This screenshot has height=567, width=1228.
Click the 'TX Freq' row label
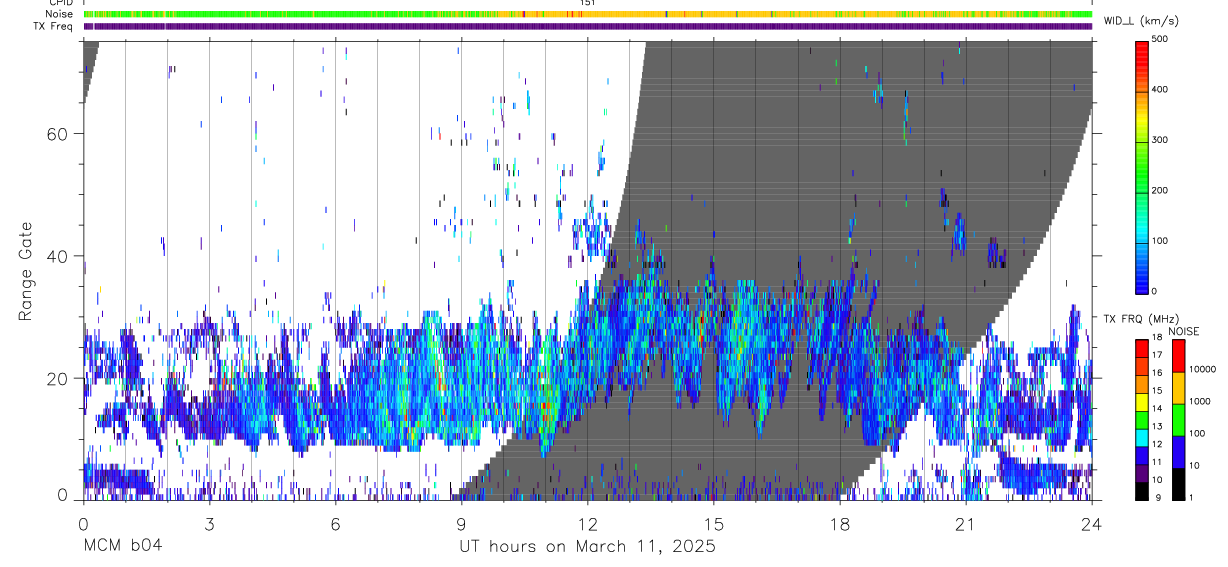(x=54, y=26)
